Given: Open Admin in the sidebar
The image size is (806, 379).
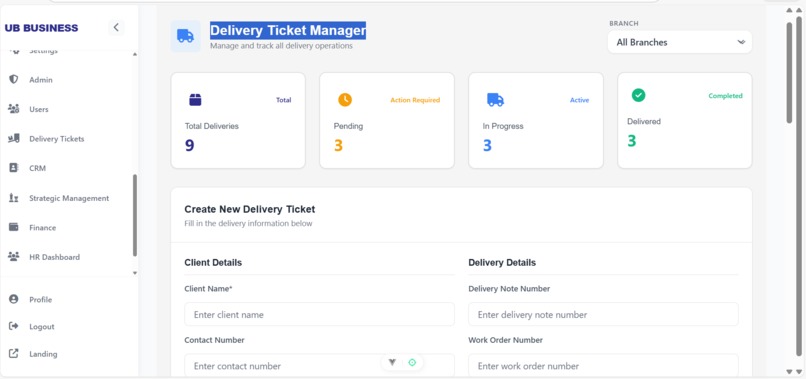Looking at the screenshot, I should (41, 80).
